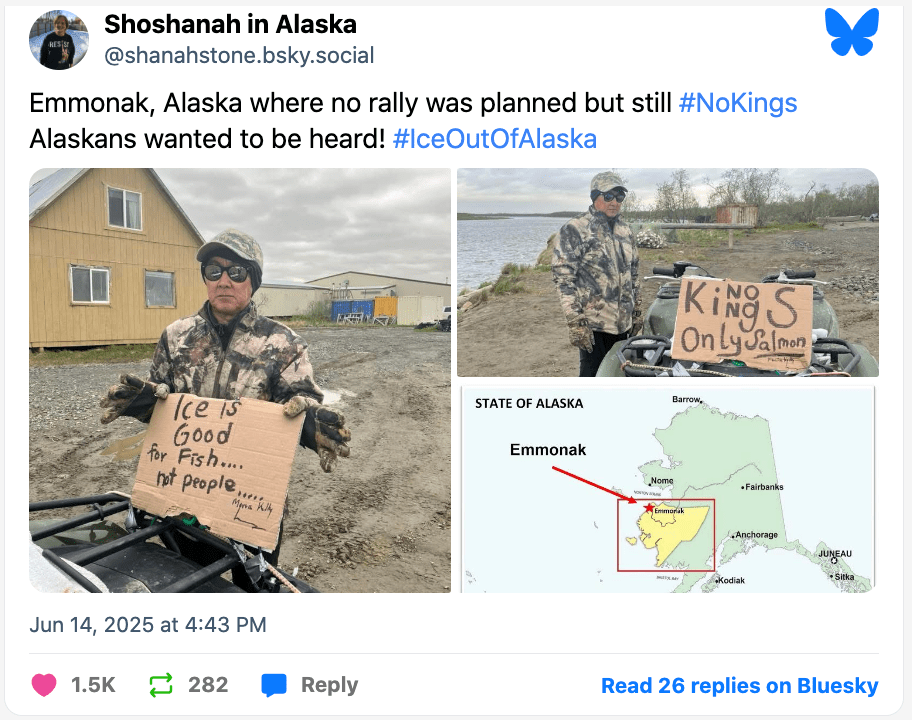Viewport: 912px width, 720px height.
Task: Click the blue reply speech bubble icon
Action: (274, 685)
